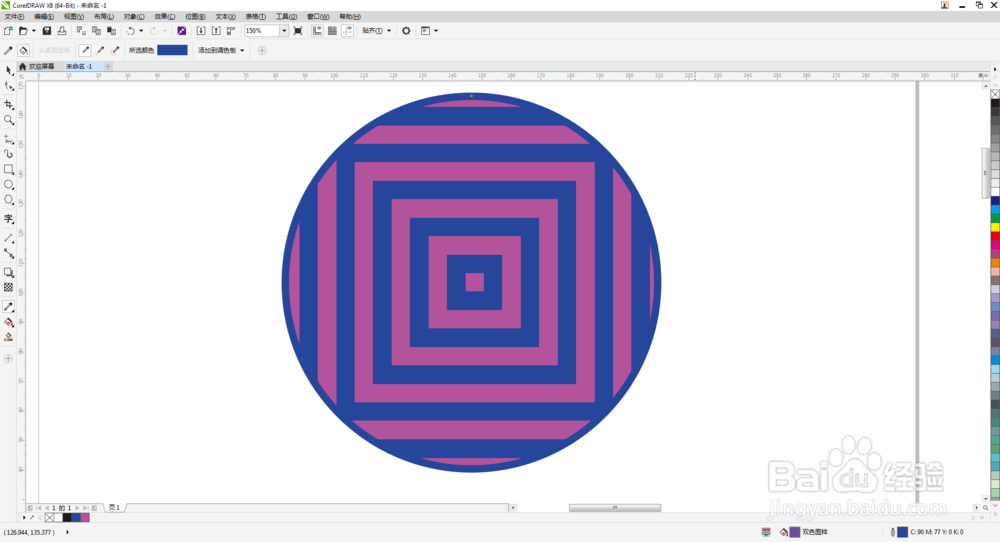Viewport: 1000px width, 542px height.
Task: Select the Shape tool
Action: coord(8,85)
